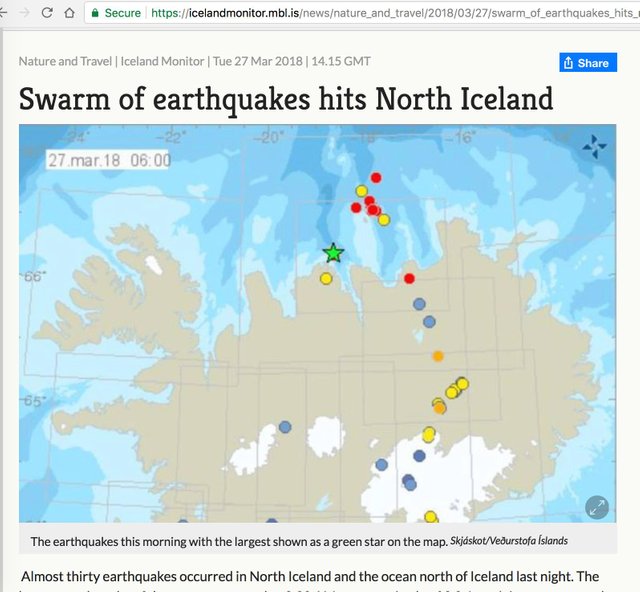Click the 'Iceland Monitor' label
The width and height of the screenshot is (640, 592).
pyautogui.click(x=162, y=61)
